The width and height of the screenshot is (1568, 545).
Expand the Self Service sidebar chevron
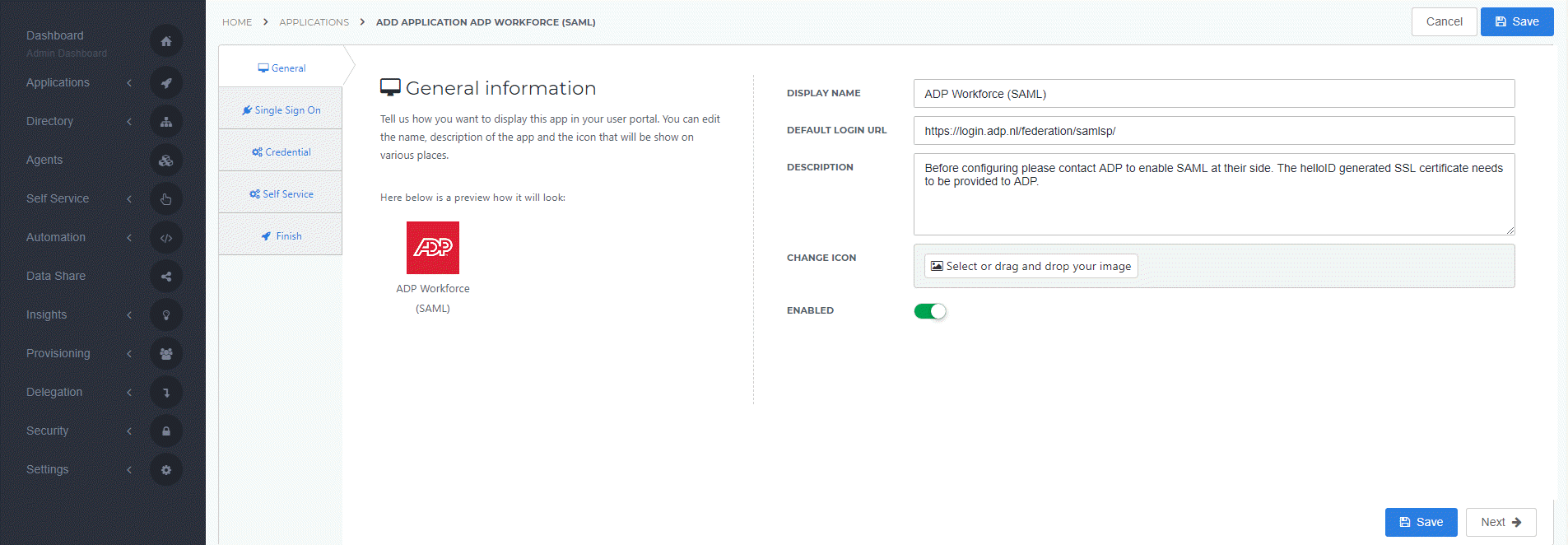[x=129, y=198]
